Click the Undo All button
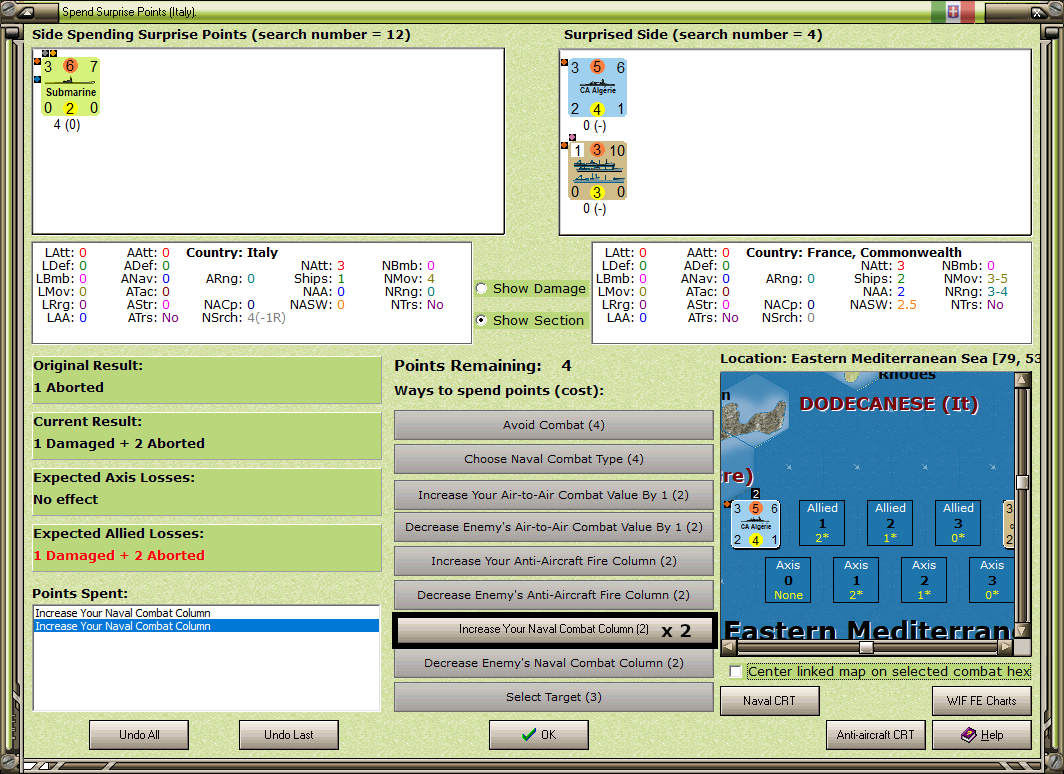The width and height of the screenshot is (1064, 774). click(139, 735)
